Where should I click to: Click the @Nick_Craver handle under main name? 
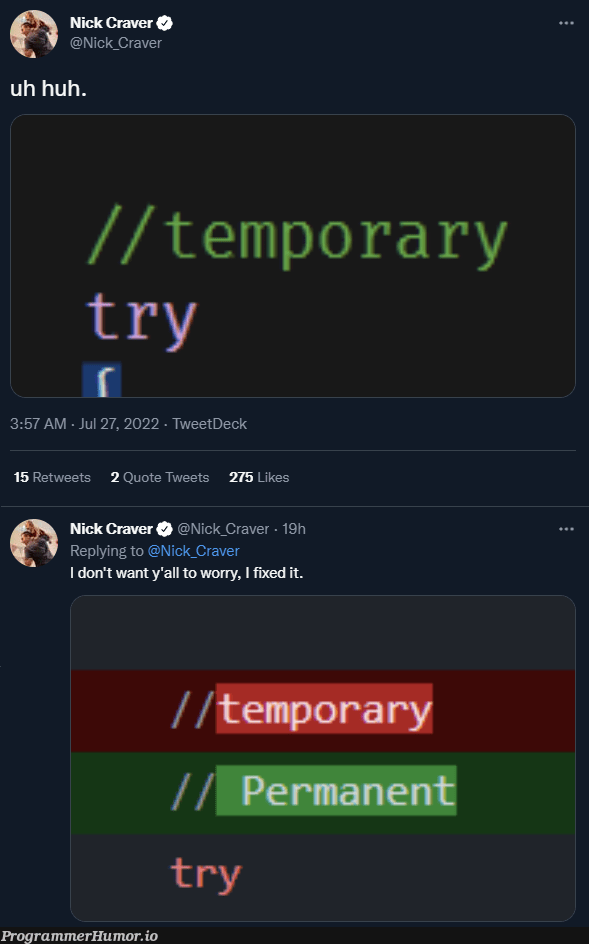click(116, 43)
